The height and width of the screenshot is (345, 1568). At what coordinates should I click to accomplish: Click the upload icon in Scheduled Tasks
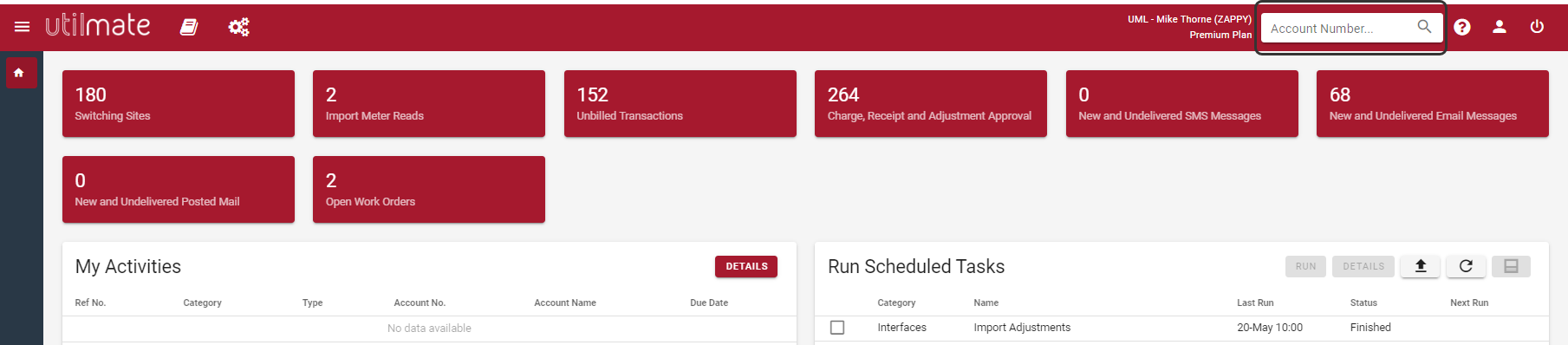[1421, 266]
